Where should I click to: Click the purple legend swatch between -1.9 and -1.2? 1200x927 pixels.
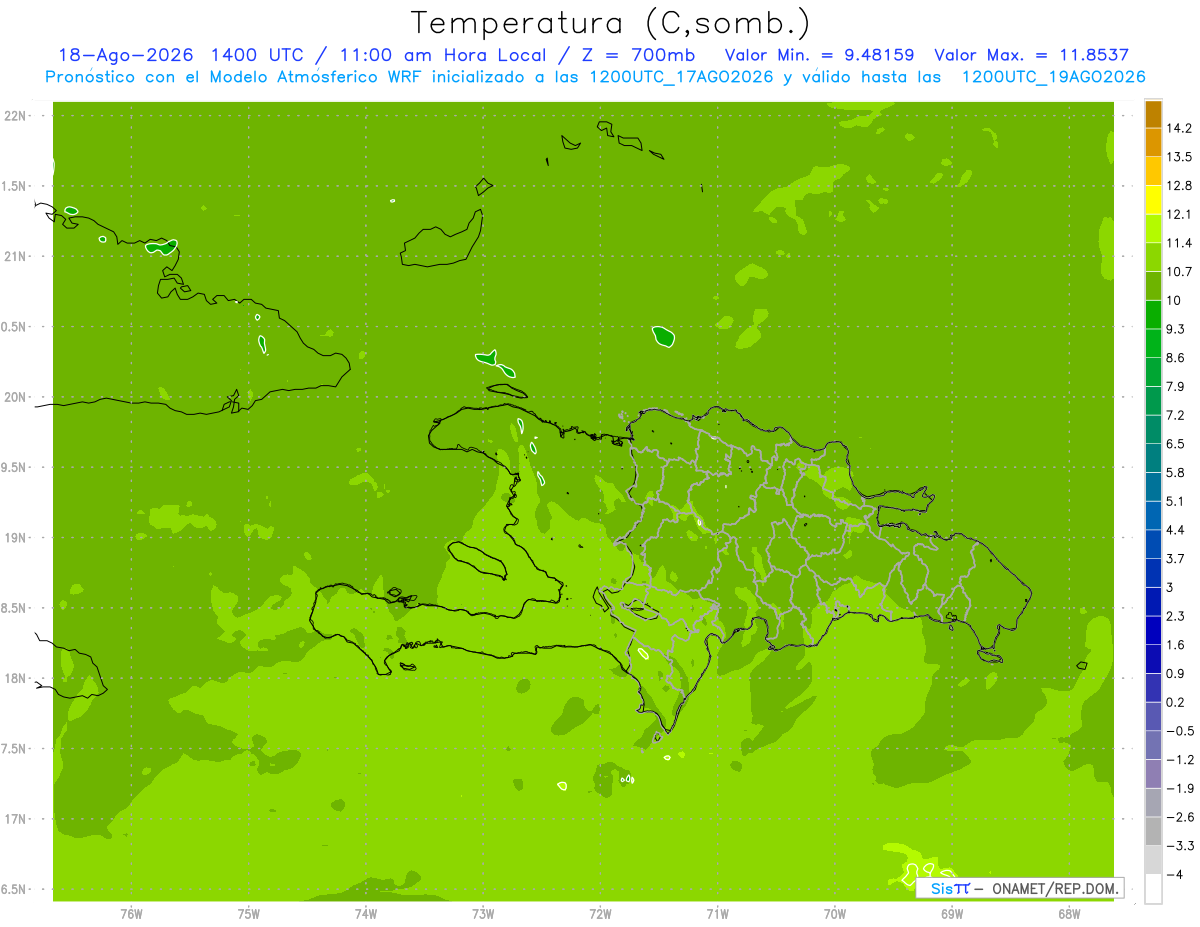pyautogui.click(x=1153, y=774)
